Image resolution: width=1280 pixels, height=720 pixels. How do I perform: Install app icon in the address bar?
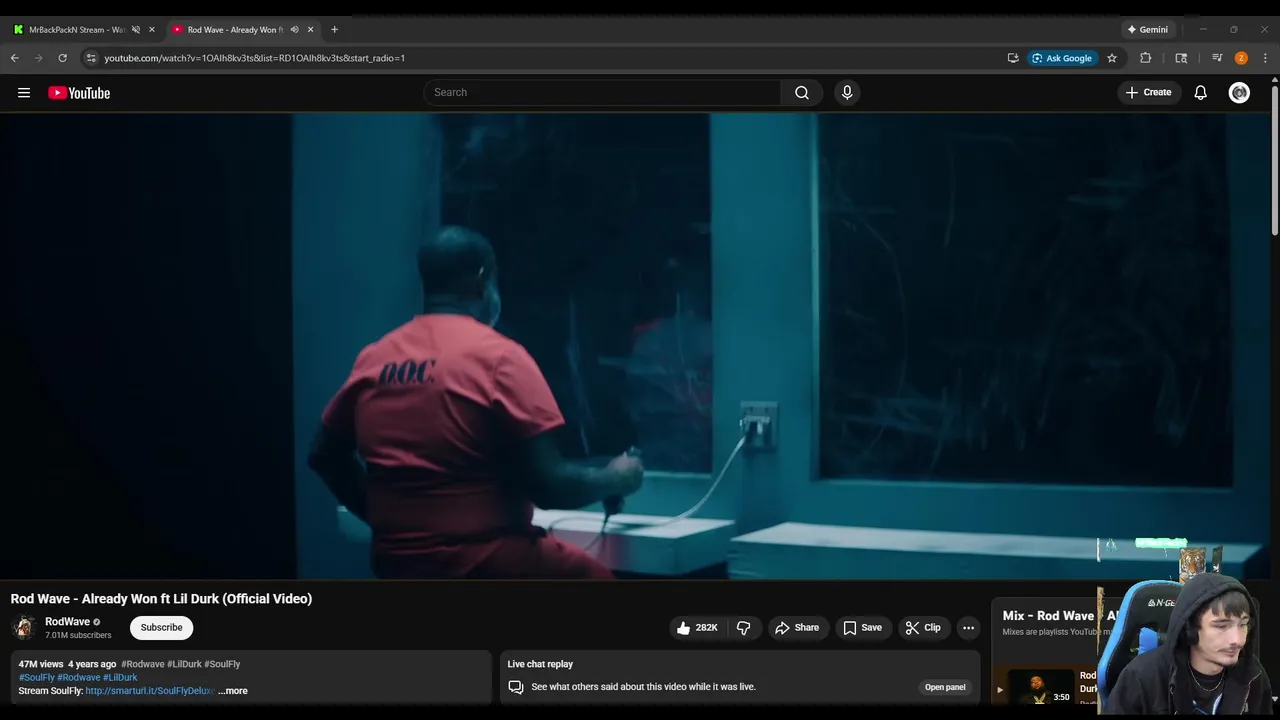click(1013, 58)
